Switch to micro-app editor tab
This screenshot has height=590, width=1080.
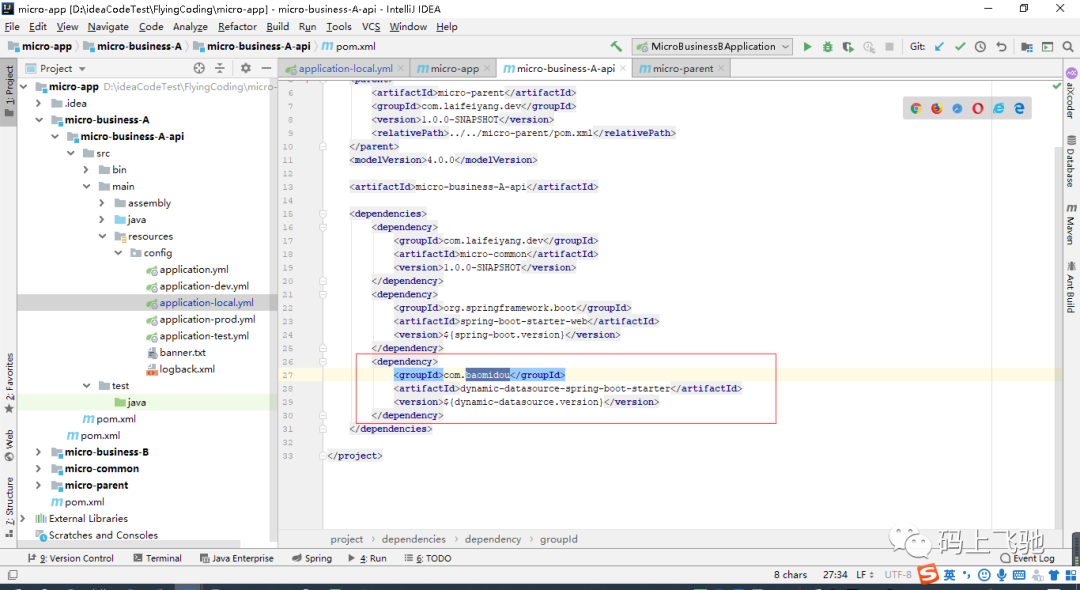[453, 68]
